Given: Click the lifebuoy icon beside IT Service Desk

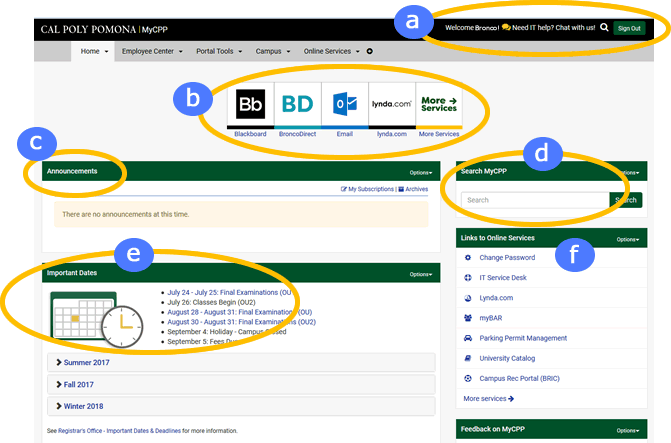Looking at the screenshot, I should tap(468, 278).
